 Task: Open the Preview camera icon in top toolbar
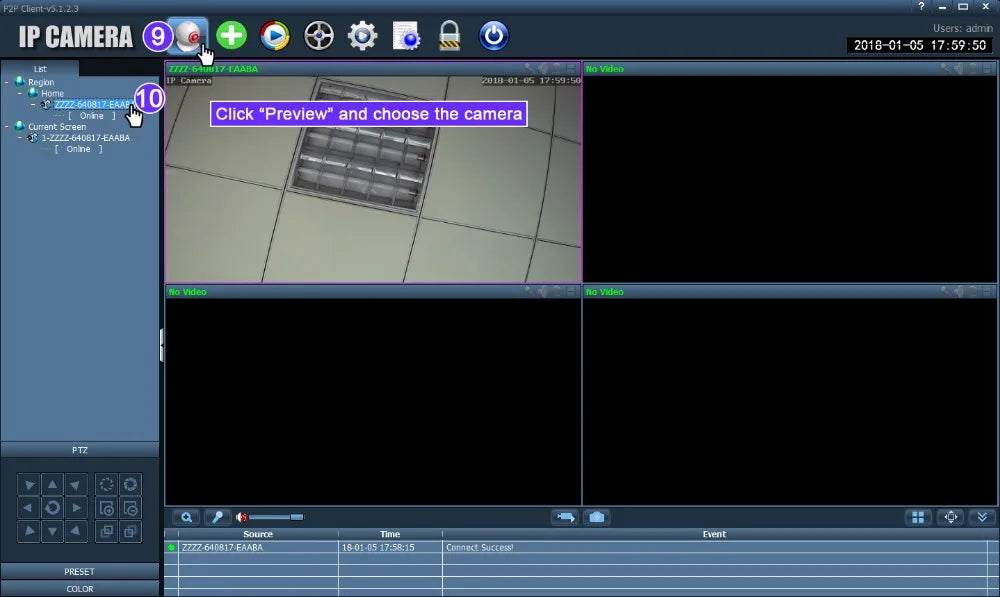(x=188, y=35)
